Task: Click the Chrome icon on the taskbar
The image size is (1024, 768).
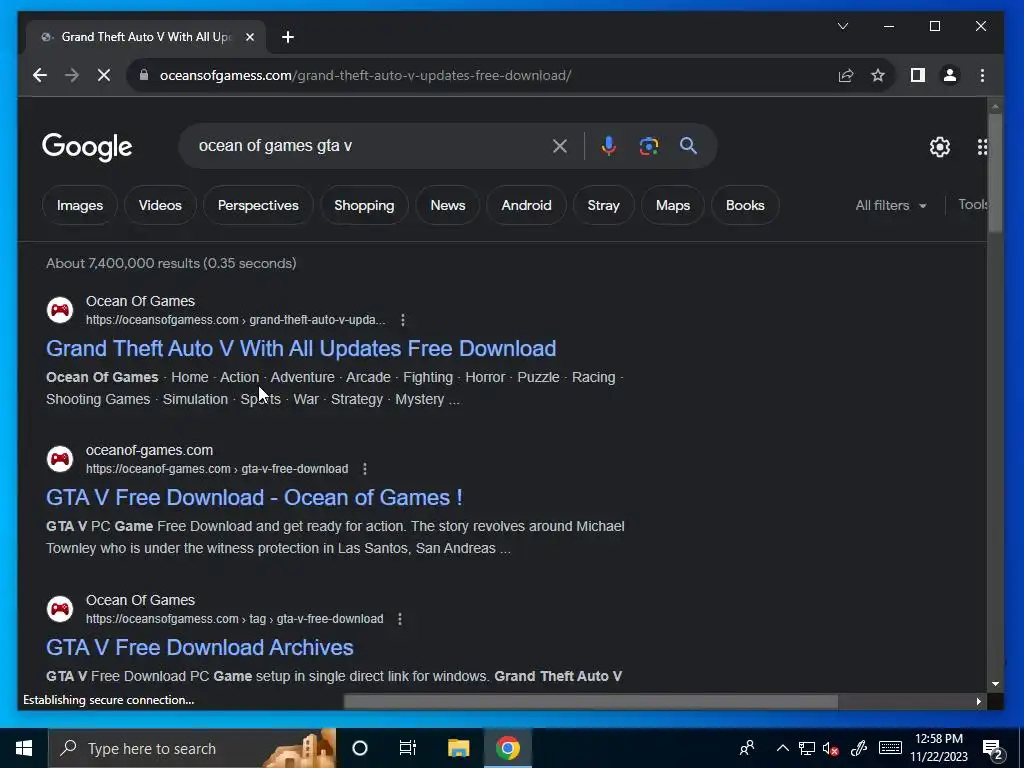Action: pyautogui.click(x=507, y=748)
